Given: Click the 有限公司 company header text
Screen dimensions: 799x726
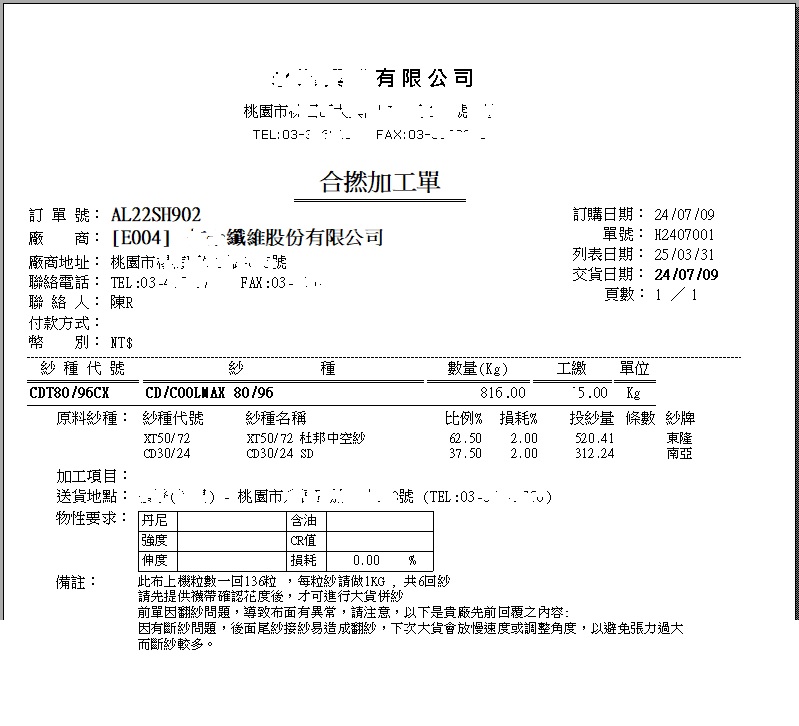Looking at the screenshot, I should (x=425, y=78).
